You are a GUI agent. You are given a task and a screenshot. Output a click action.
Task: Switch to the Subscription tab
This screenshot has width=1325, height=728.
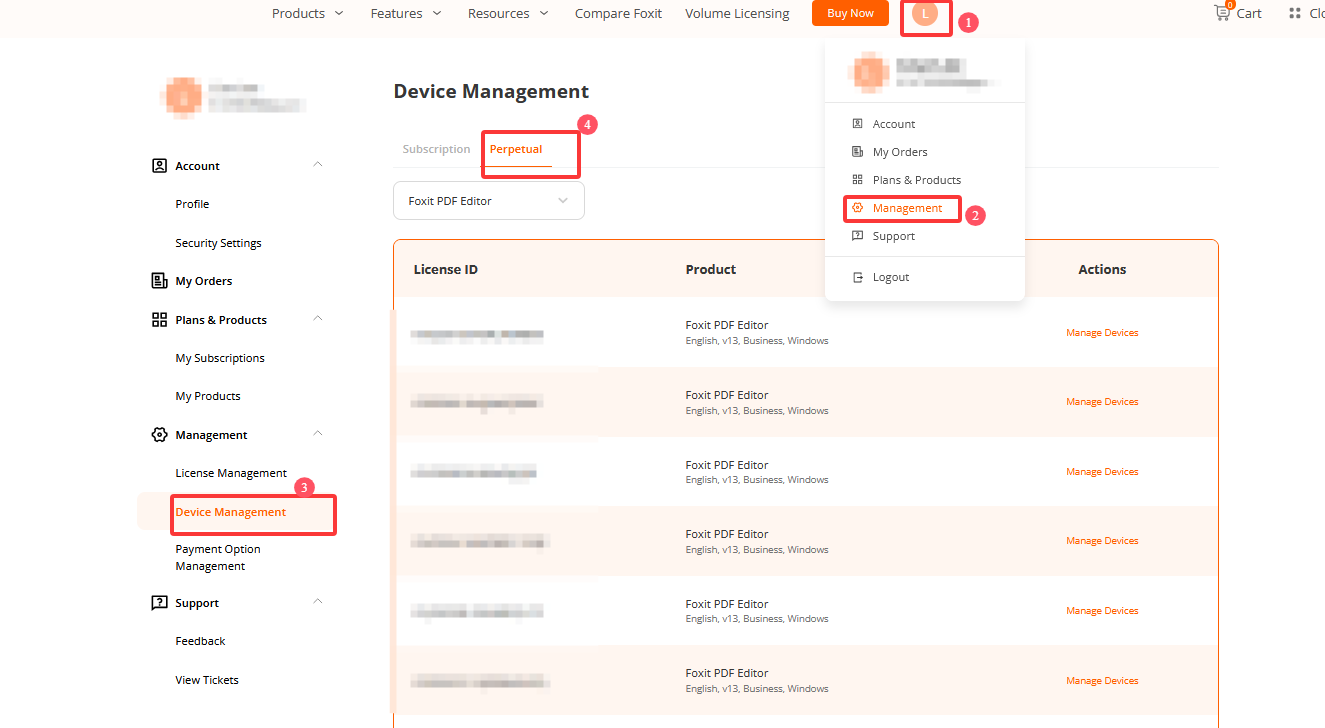(436, 149)
